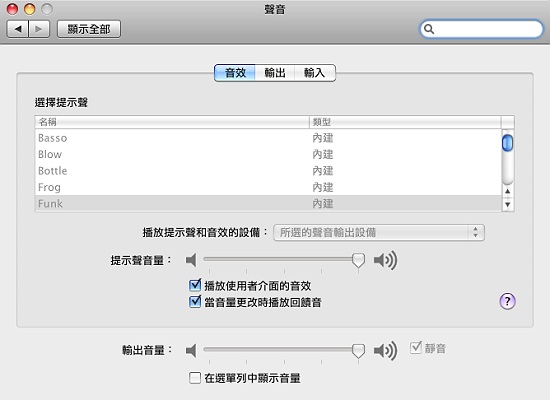Open the 所選的聲音輸出設備 dropdown
The width and height of the screenshot is (550, 400).
[379, 232]
